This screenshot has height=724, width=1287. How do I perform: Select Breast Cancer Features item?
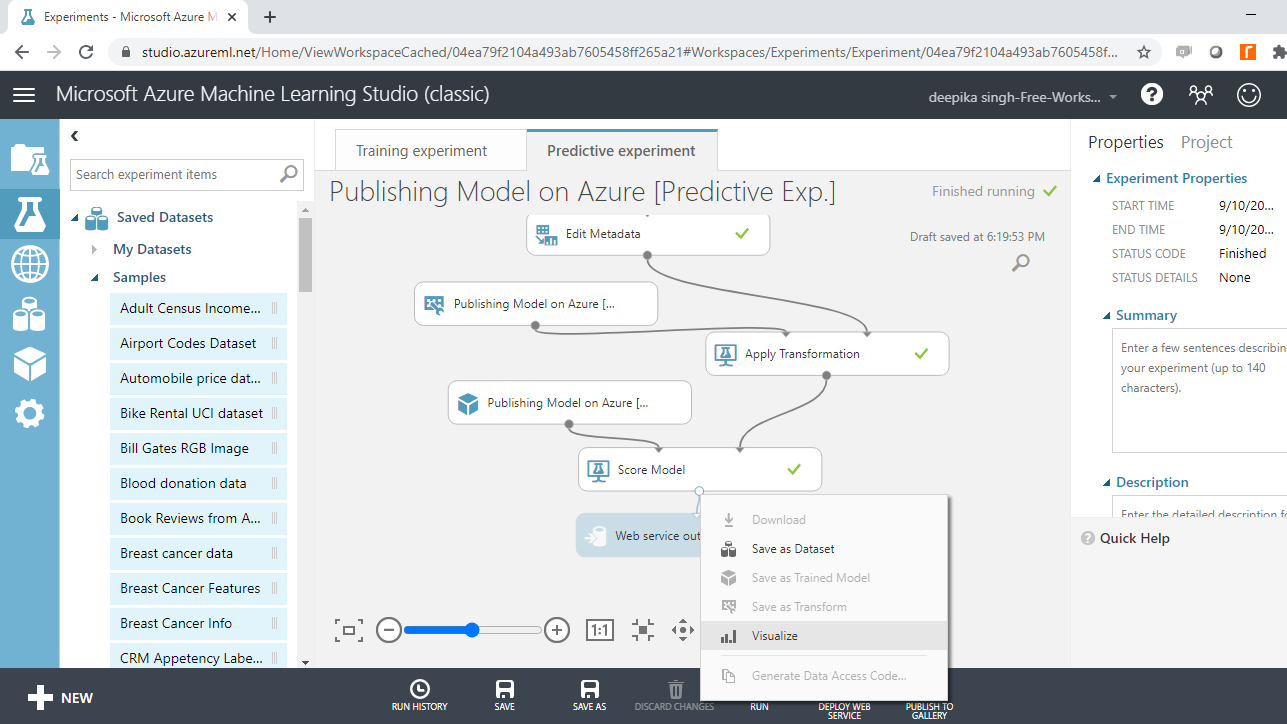coord(199,589)
